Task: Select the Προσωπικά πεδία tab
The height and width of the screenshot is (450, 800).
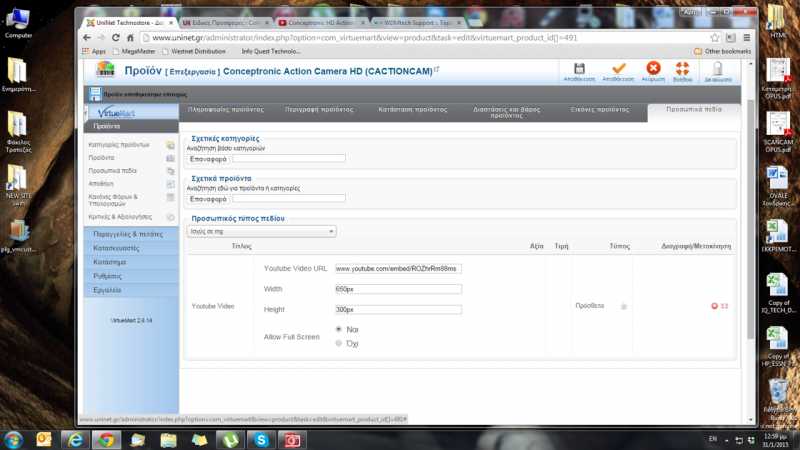Action: pos(693,110)
